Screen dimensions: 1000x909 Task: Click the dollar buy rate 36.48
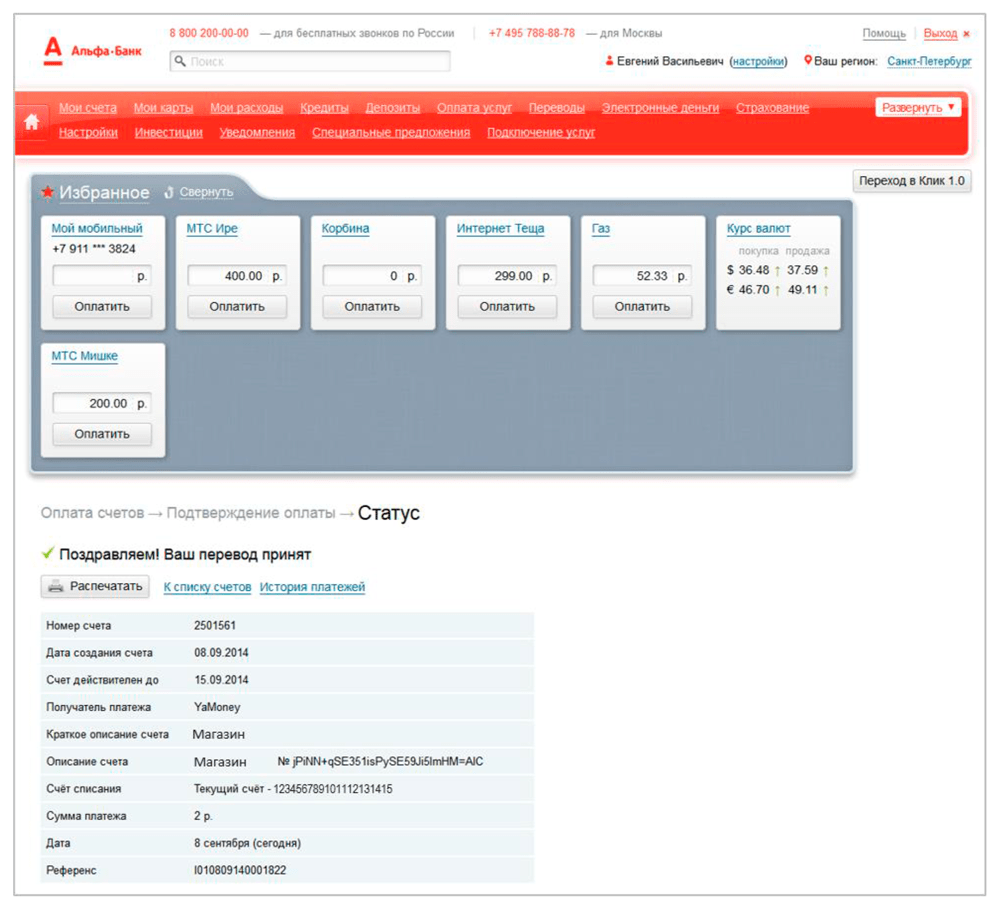[754, 270]
